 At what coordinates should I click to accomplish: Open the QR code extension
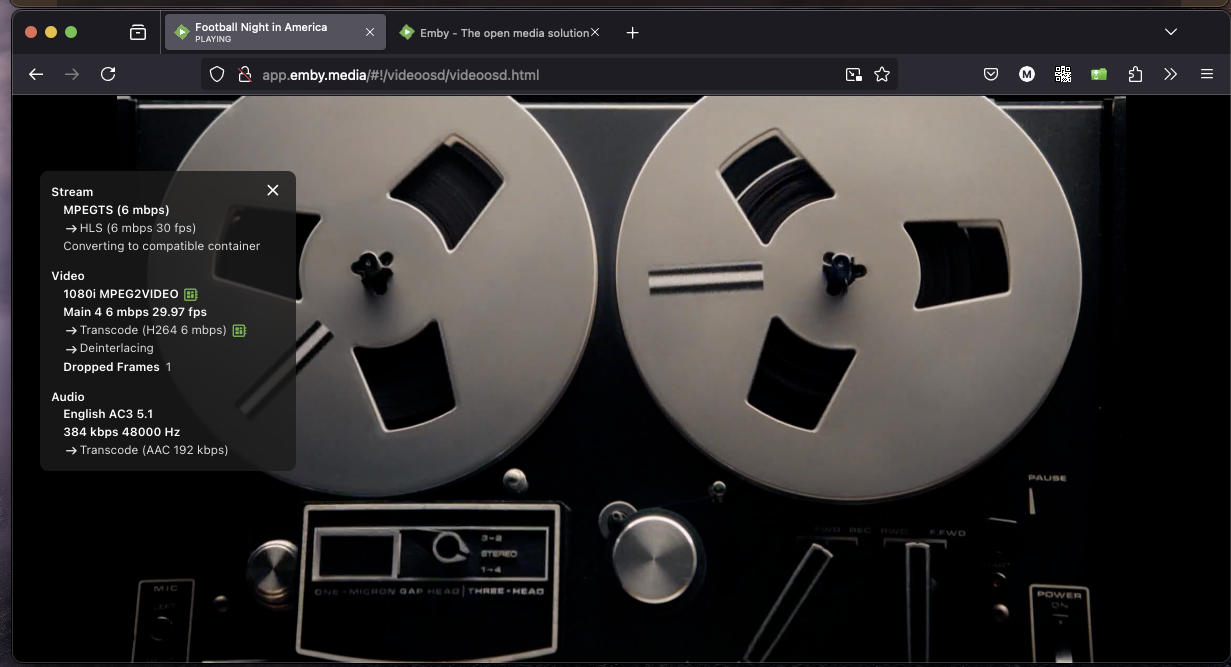[1063, 74]
